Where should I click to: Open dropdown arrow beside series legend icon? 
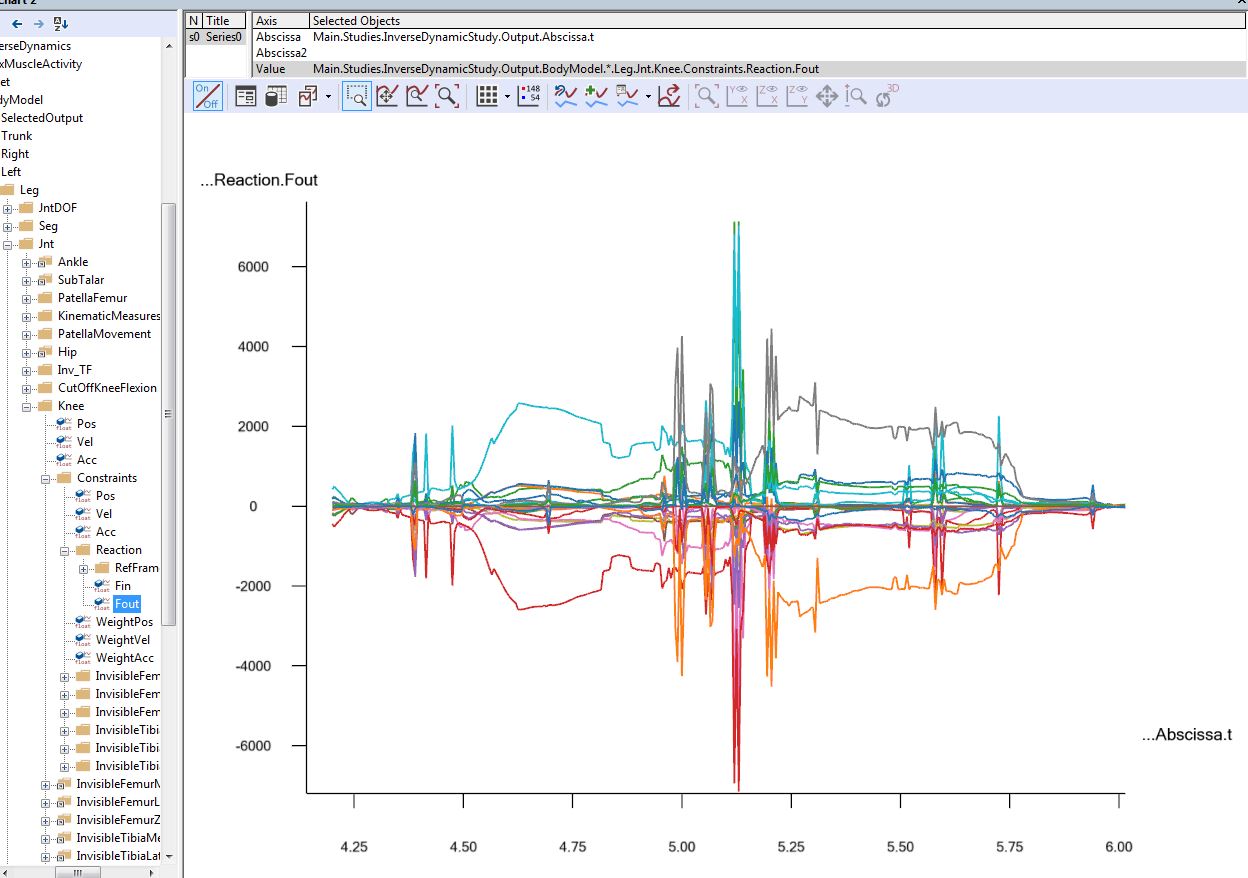[x=648, y=97]
